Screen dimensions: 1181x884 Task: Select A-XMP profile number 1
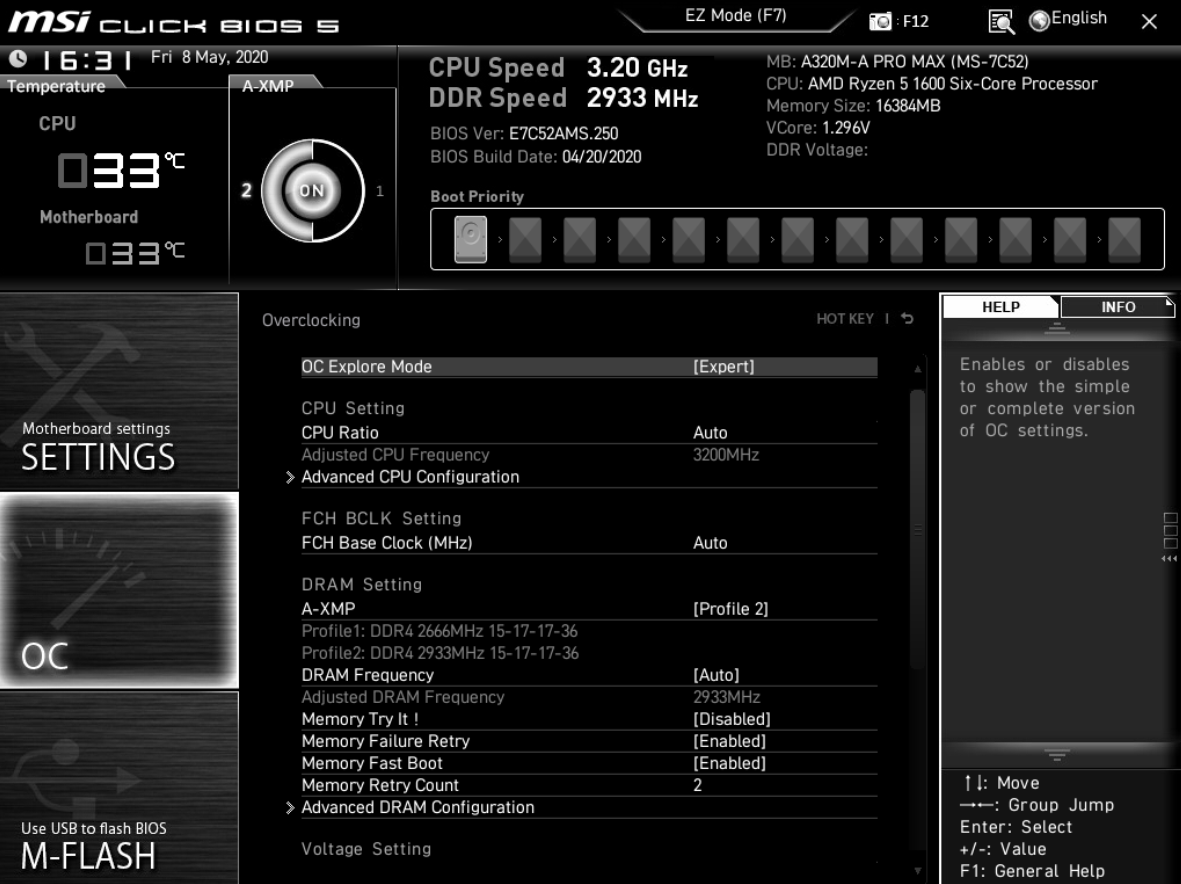click(x=380, y=191)
